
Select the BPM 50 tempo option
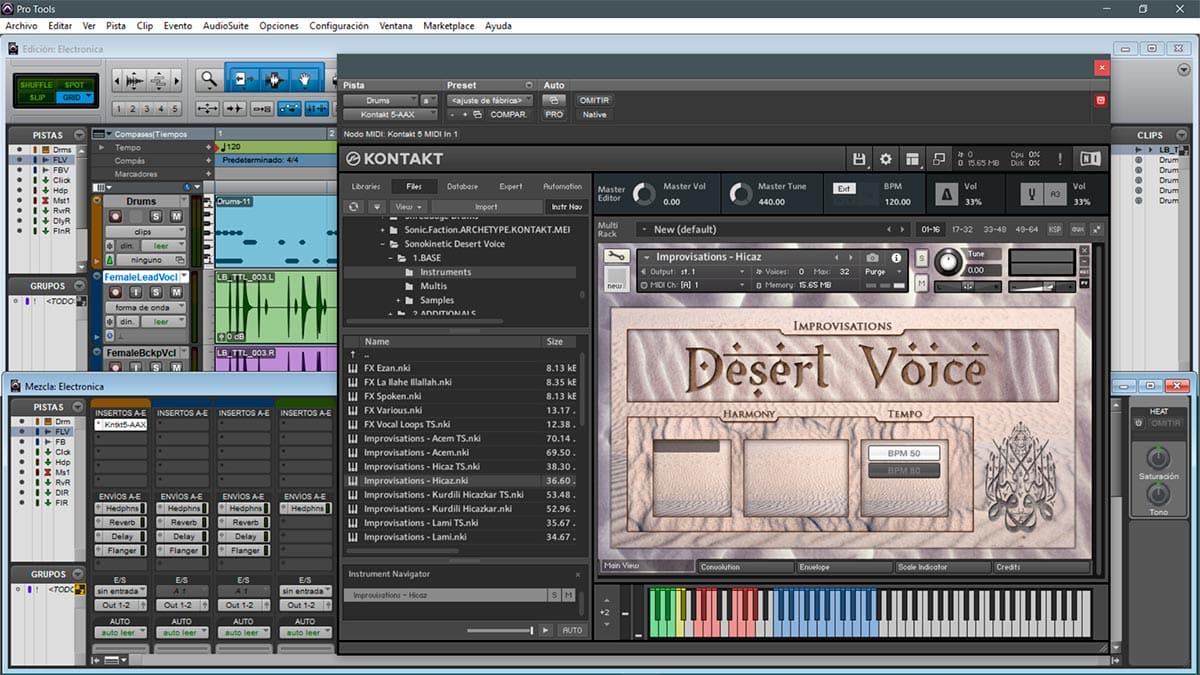coord(903,453)
